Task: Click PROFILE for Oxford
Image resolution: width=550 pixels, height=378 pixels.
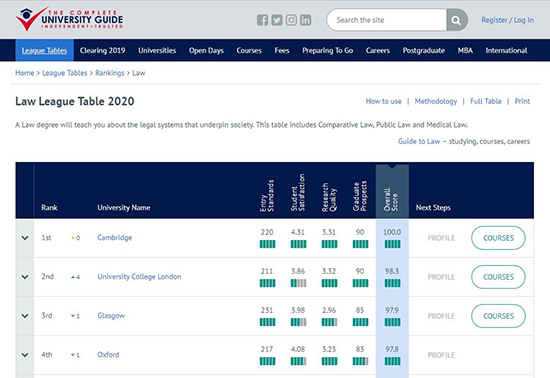Action: [x=441, y=355]
